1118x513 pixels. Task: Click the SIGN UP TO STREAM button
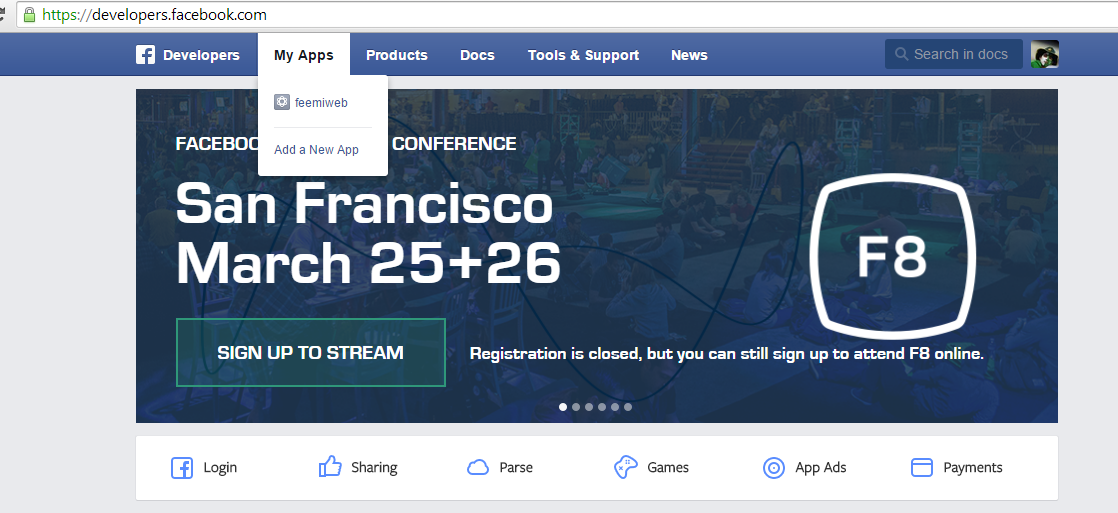click(x=311, y=352)
